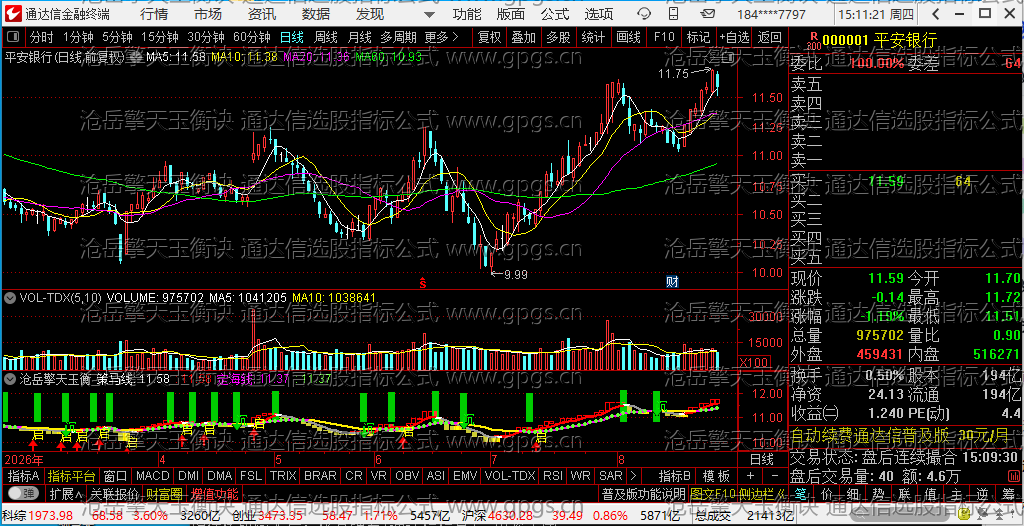Toggle the 侧边栏 sidebar collapse
Viewport: 1024px width, 526px height.
click(x=764, y=493)
